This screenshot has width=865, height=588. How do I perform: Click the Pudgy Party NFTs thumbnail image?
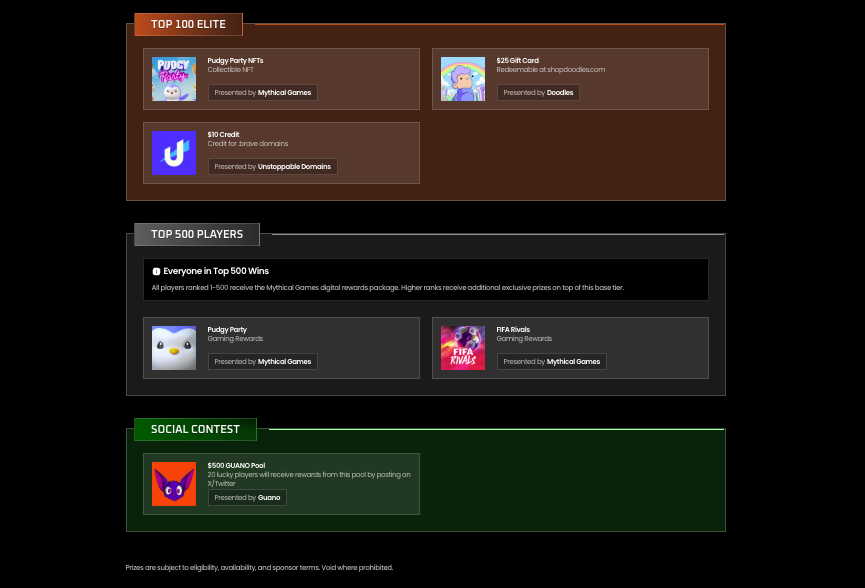click(x=174, y=79)
